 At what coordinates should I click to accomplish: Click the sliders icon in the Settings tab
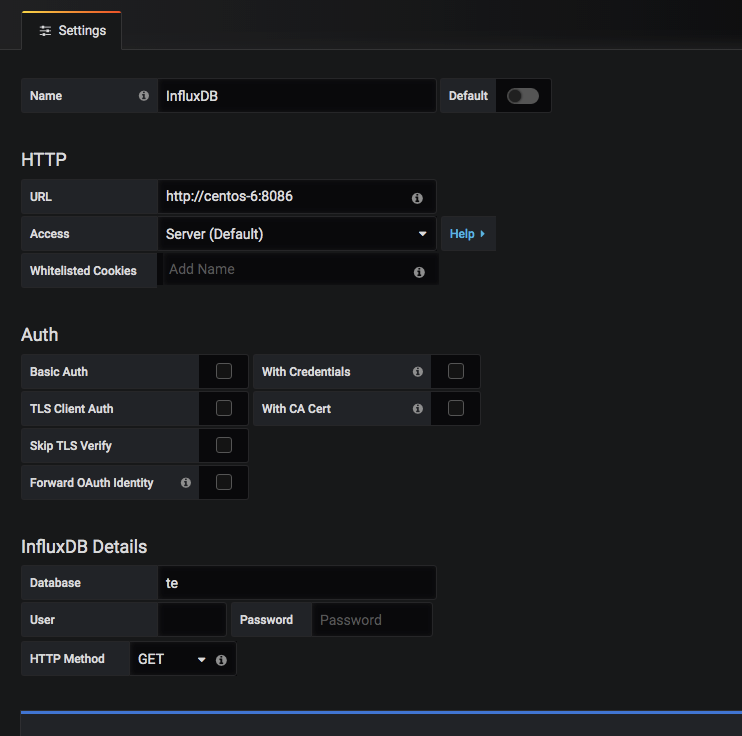coord(45,31)
